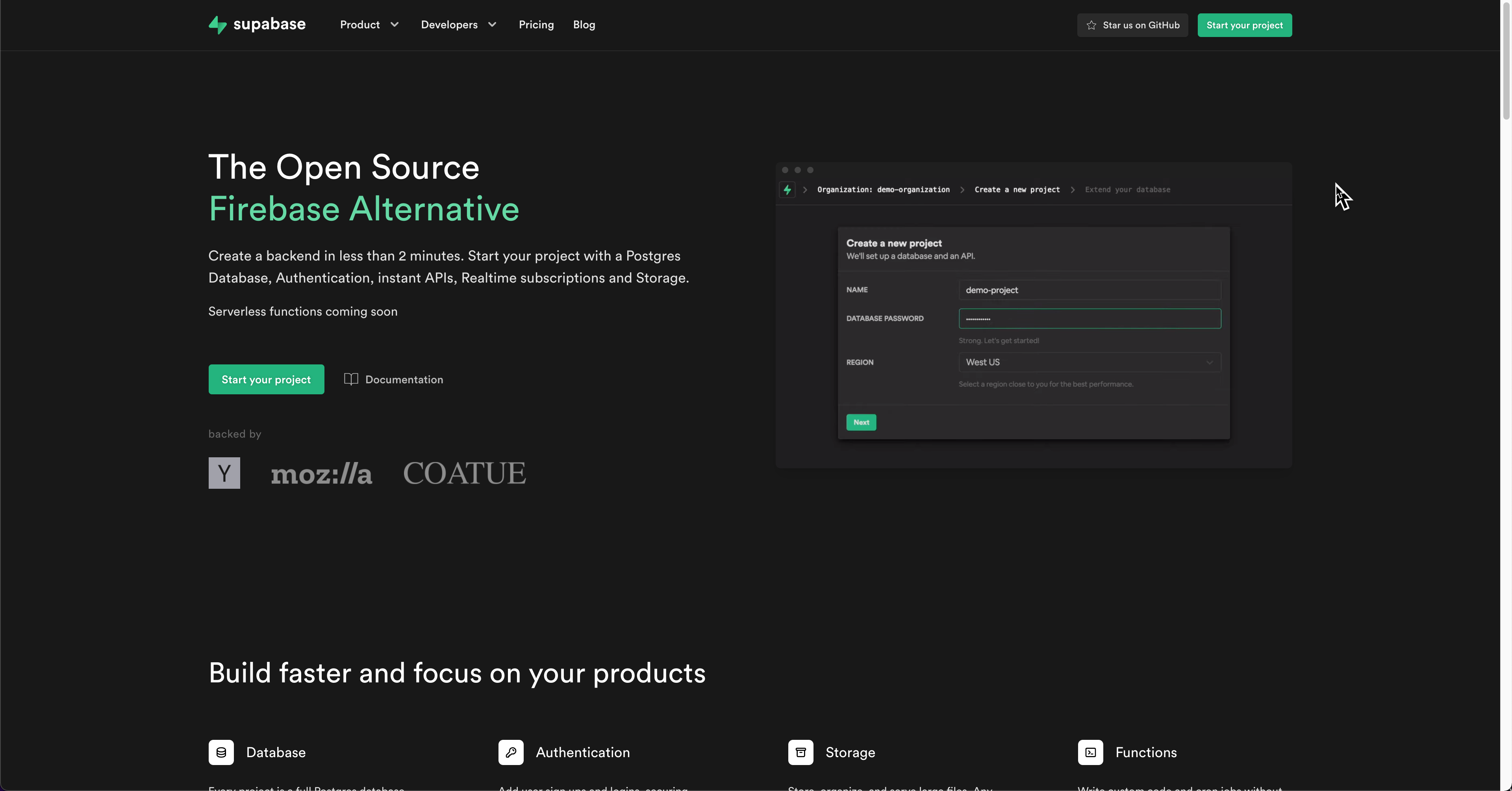Click Extend your database breadcrumb

[x=1128, y=190]
